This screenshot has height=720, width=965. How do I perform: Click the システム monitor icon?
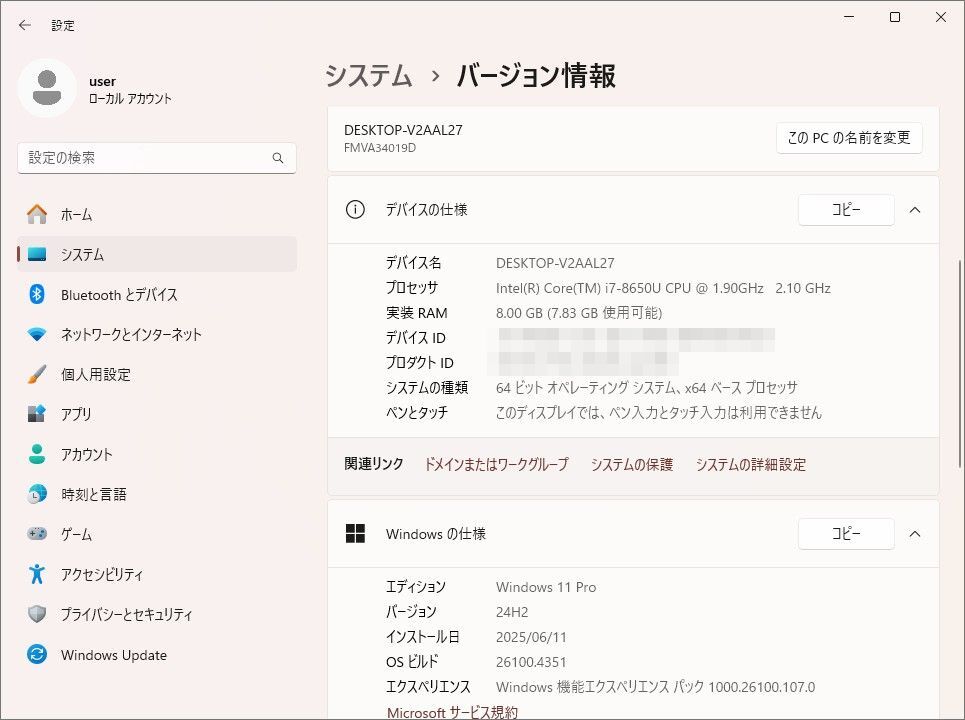[37, 254]
